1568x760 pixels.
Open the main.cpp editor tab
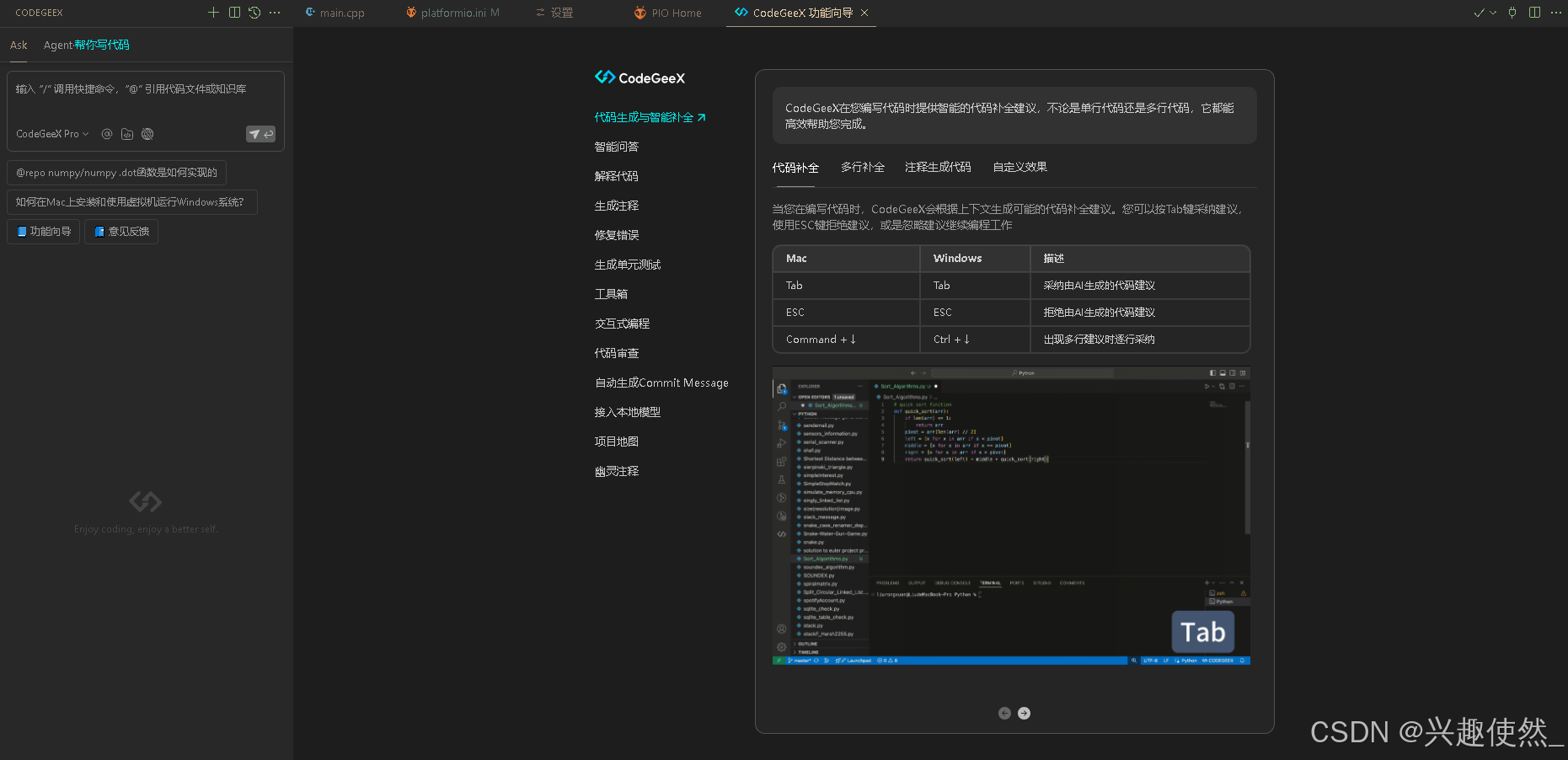tap(334, 13)
